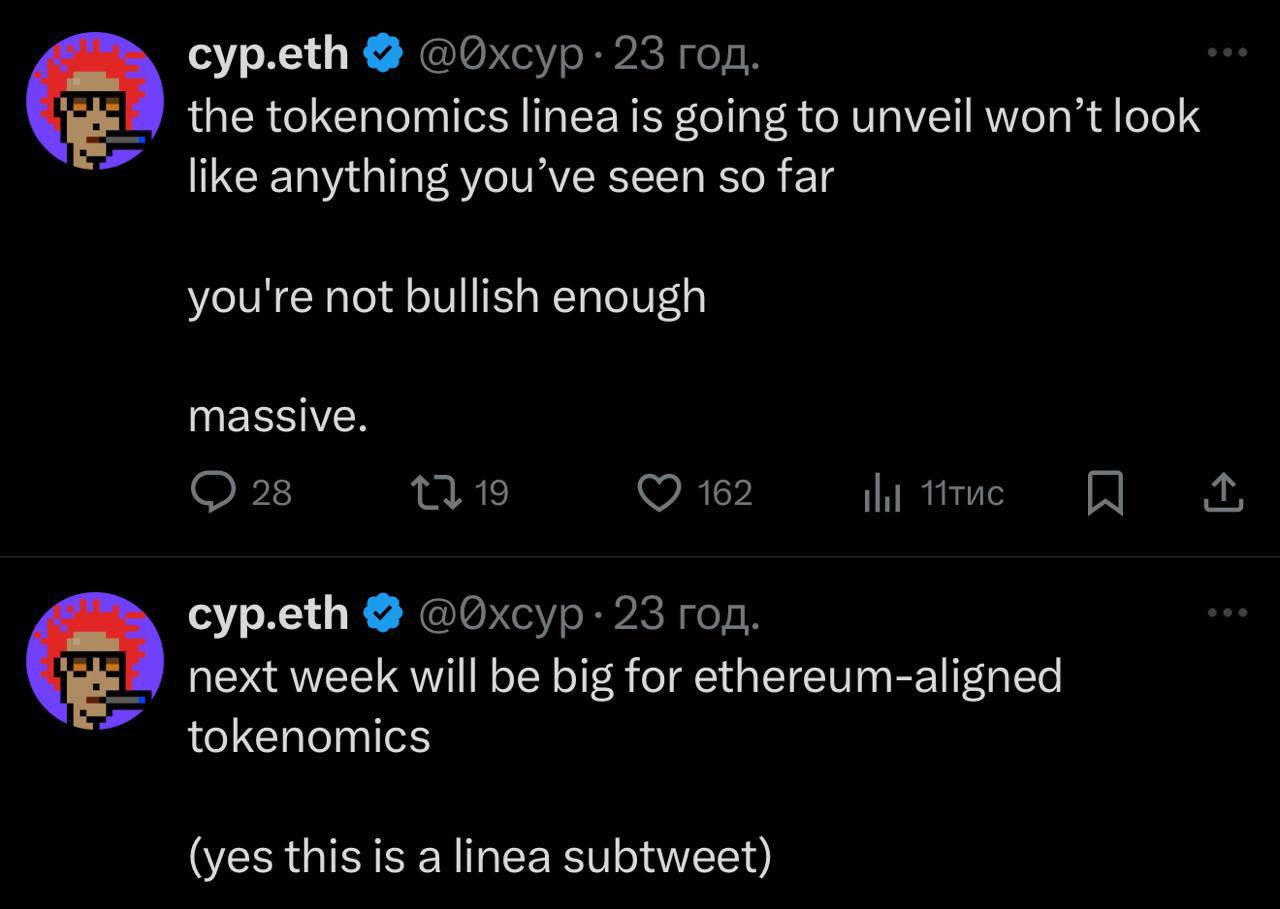Share the first tweet via upload icon

click(x=1221, y=493)
